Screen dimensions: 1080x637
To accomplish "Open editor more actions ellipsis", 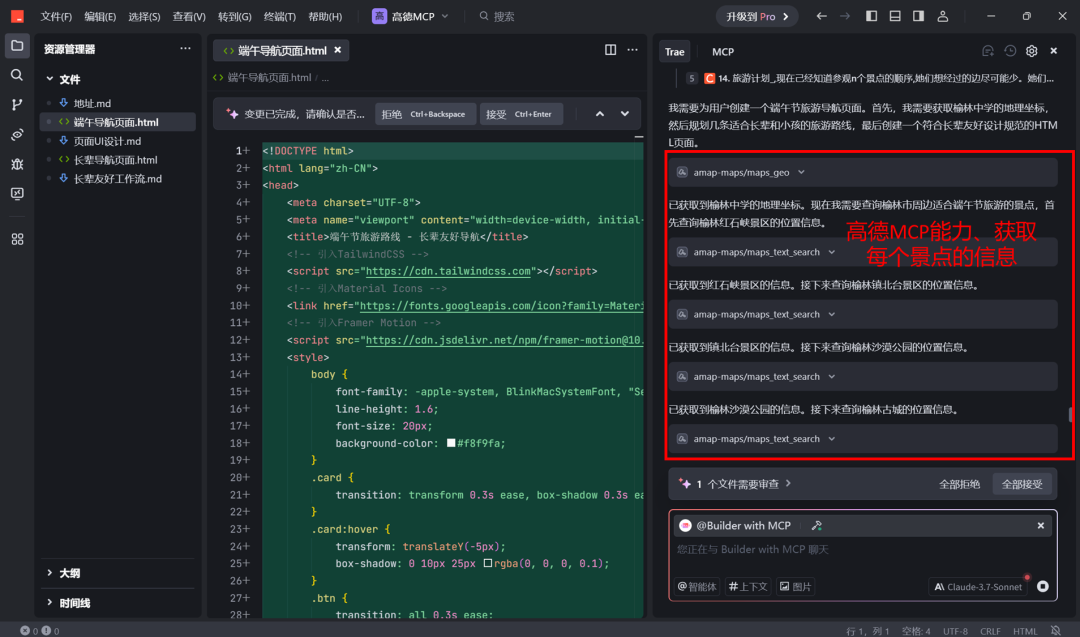I will [x=632, y=50].
